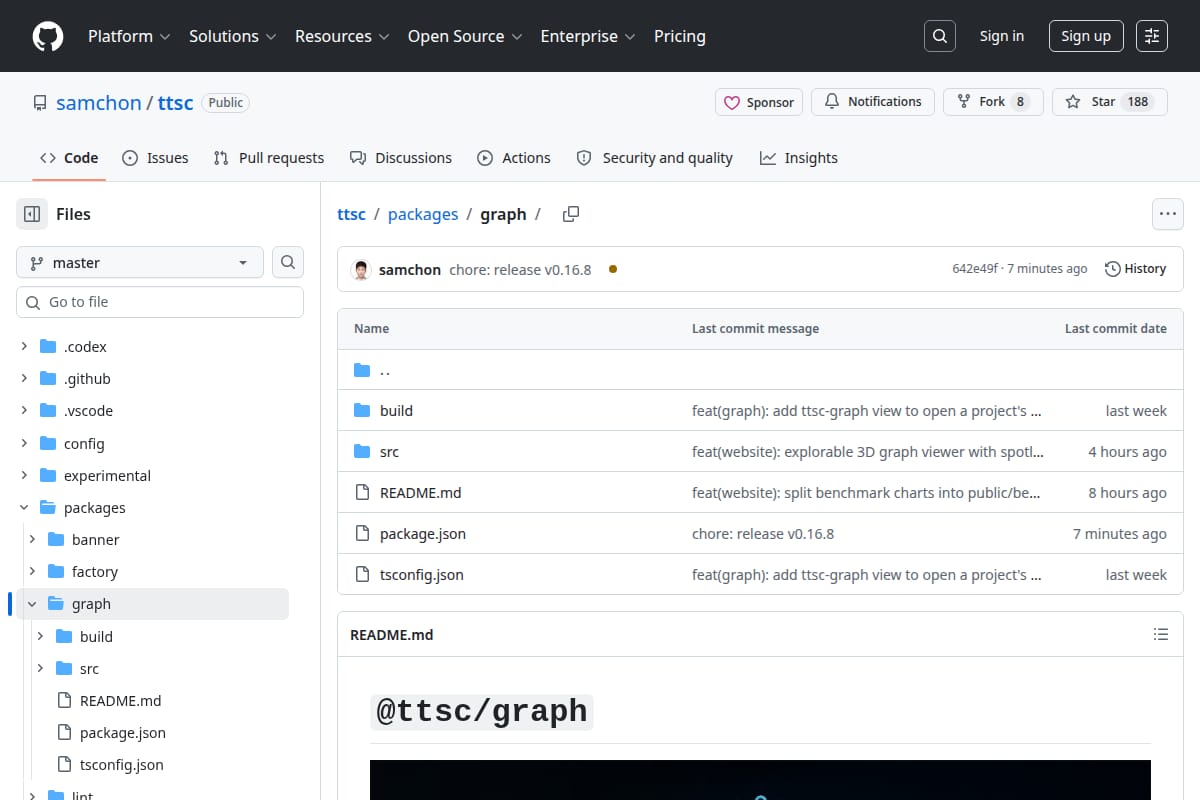The height and width of the screenshot is (800, 1200).
Task: Click the Sponsor heart icon
Action: [x=732, y=102]
